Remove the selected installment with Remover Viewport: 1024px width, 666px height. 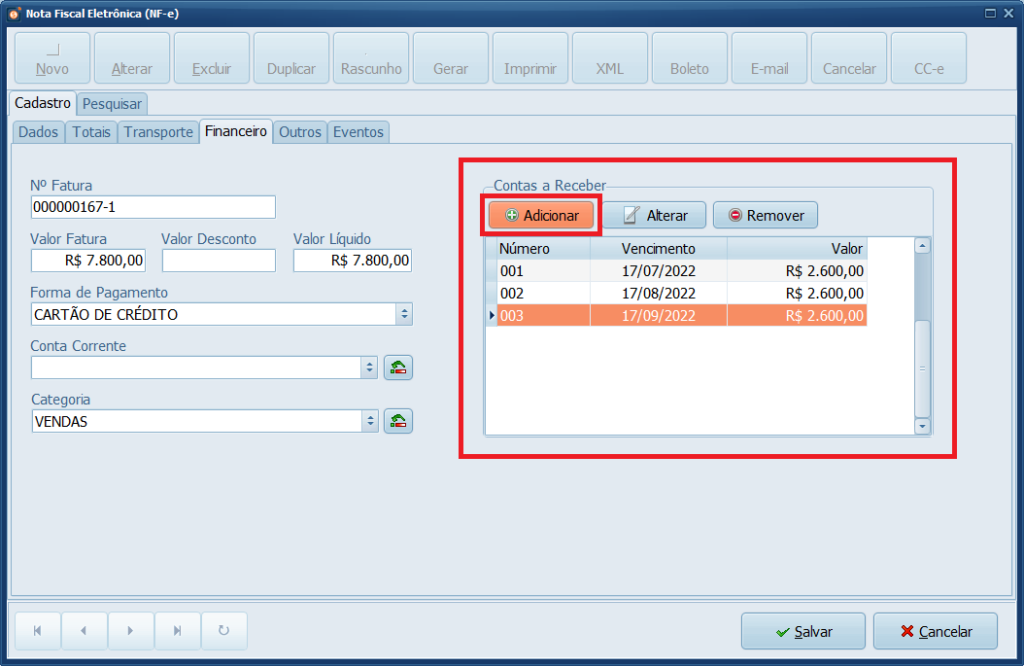tap(765, 215)
